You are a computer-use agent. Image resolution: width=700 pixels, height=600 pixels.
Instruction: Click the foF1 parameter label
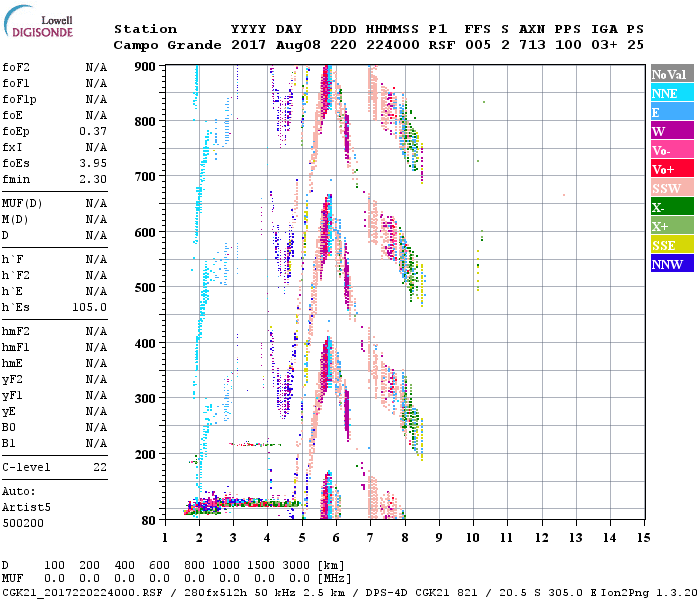pos(16,83)
